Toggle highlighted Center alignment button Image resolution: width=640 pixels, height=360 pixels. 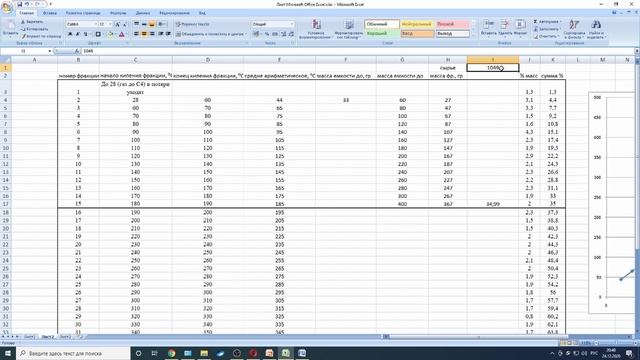pos(144,34)
